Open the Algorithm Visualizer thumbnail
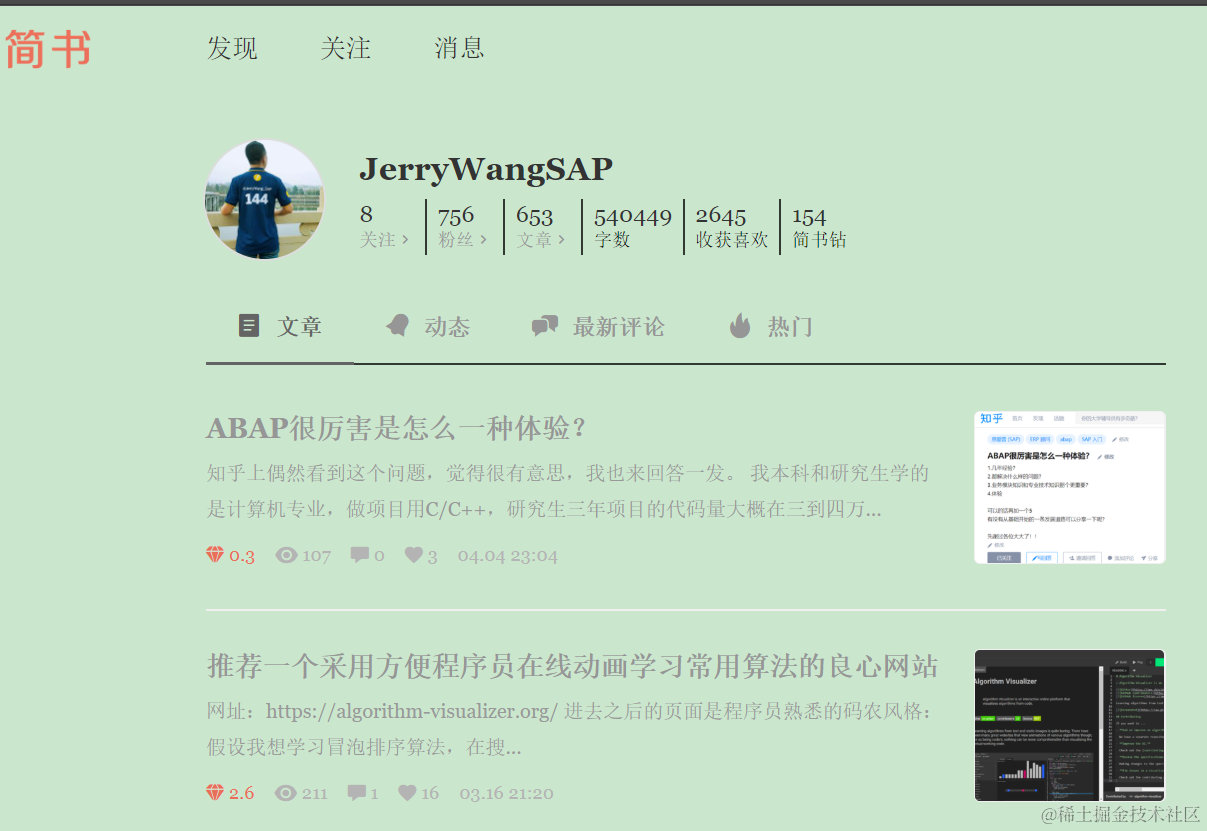 coord(1070,725)
